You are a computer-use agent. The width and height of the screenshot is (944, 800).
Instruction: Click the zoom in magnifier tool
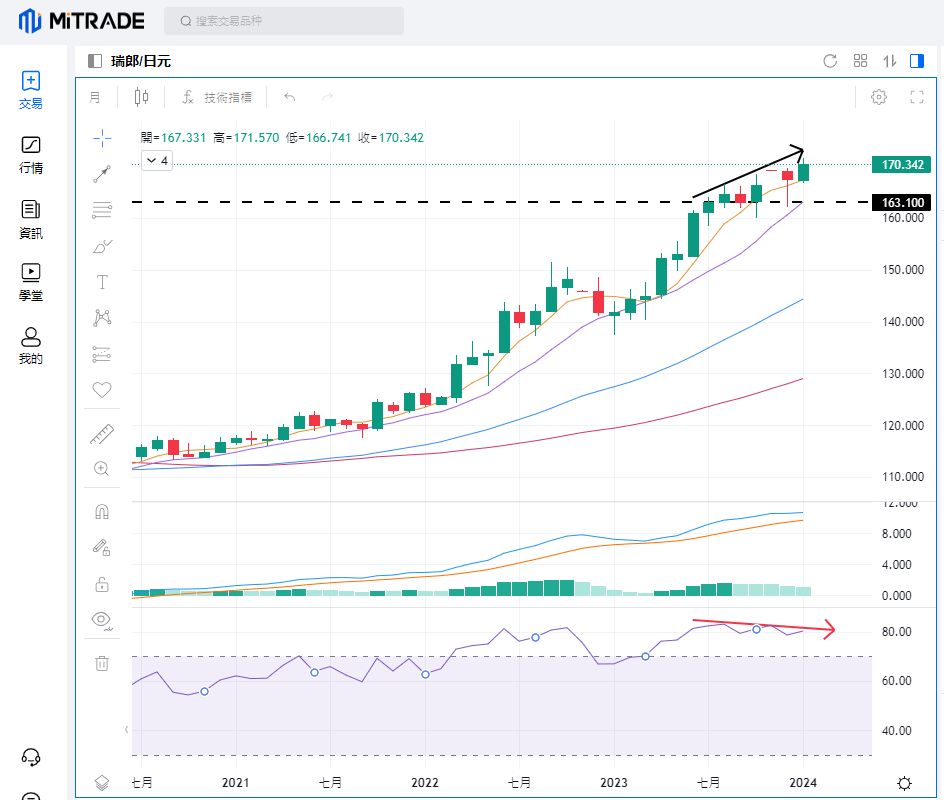(x=102, y=468)
